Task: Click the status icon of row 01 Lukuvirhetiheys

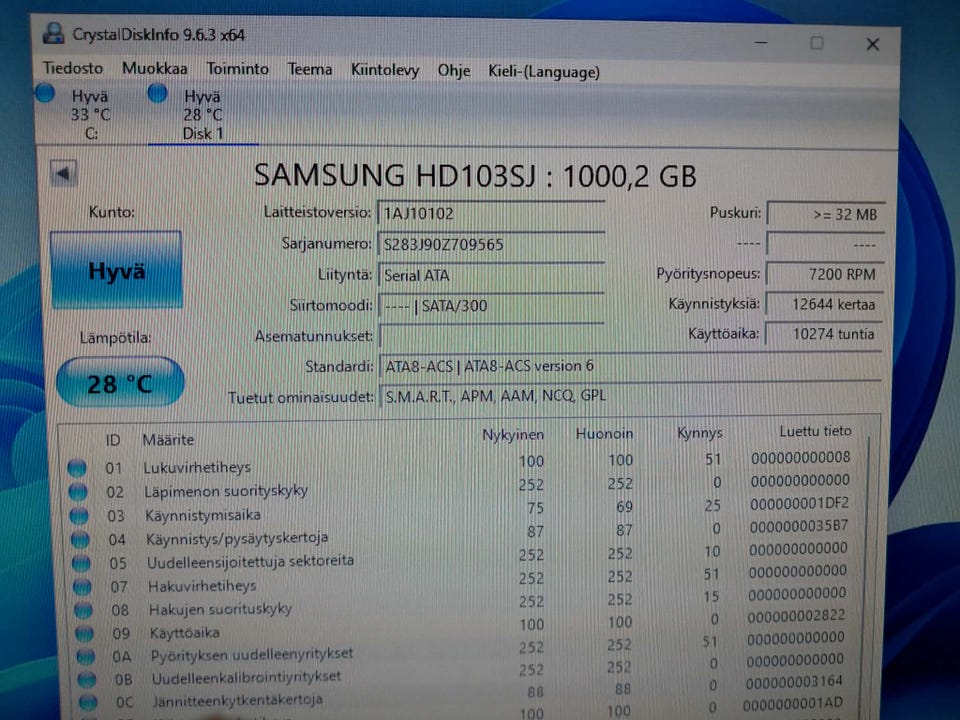Action: pos(77,468)
